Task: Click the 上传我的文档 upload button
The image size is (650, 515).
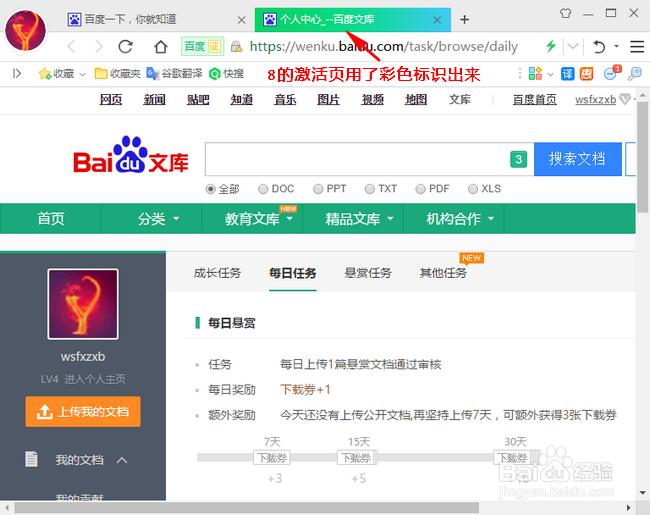Action: (x=83, y=412)
